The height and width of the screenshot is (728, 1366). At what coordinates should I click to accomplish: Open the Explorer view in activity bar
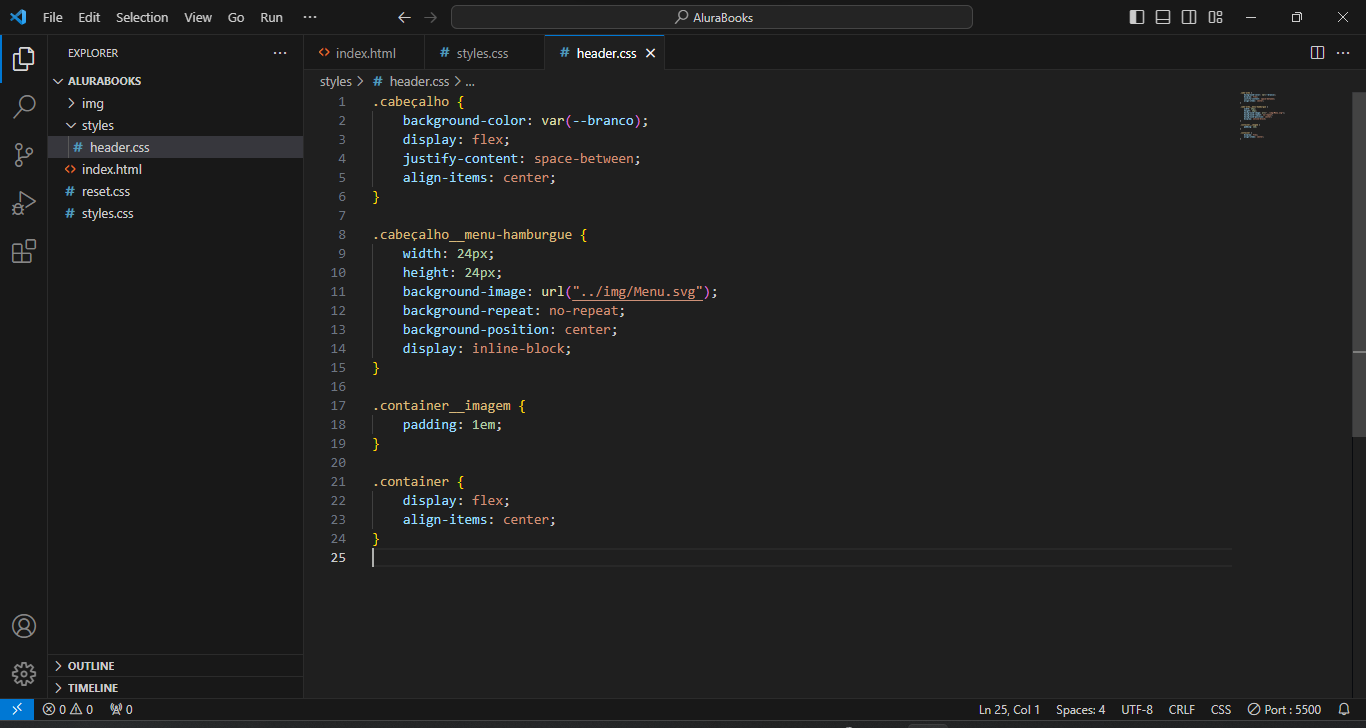click(x=24, y=59)
